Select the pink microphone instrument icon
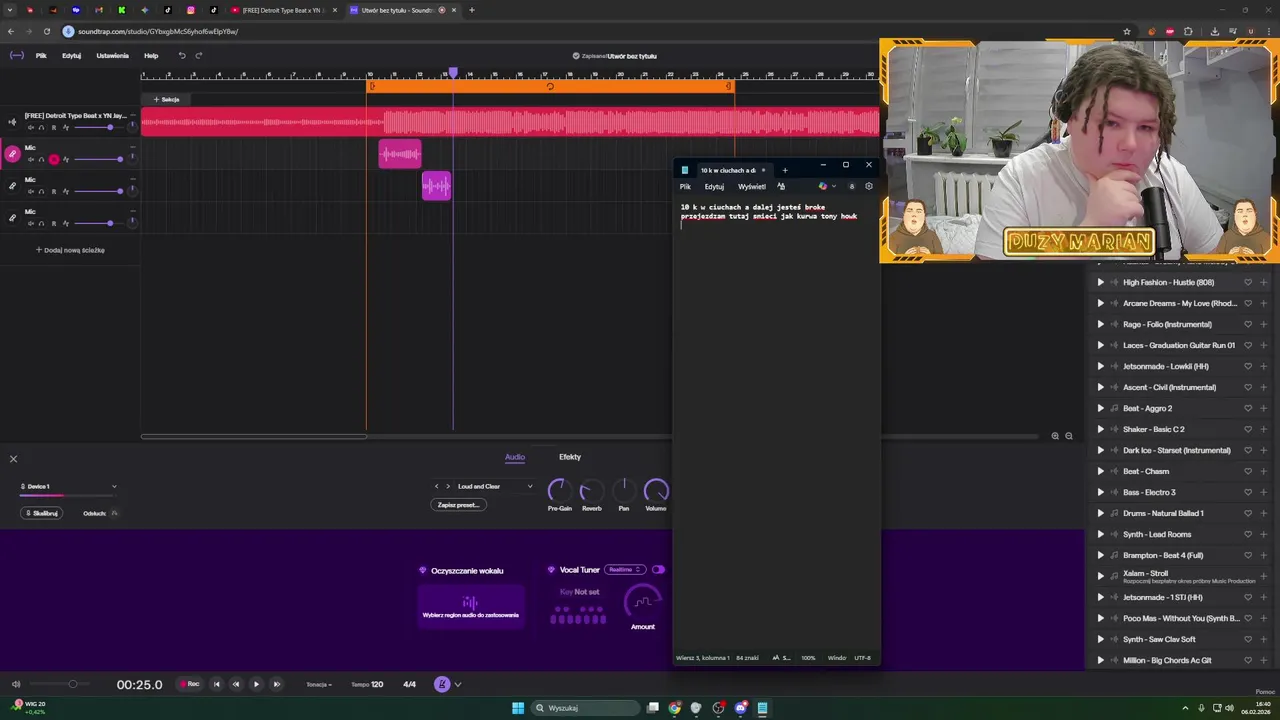Screen dimensions: 1280x720 coord(12,154)
